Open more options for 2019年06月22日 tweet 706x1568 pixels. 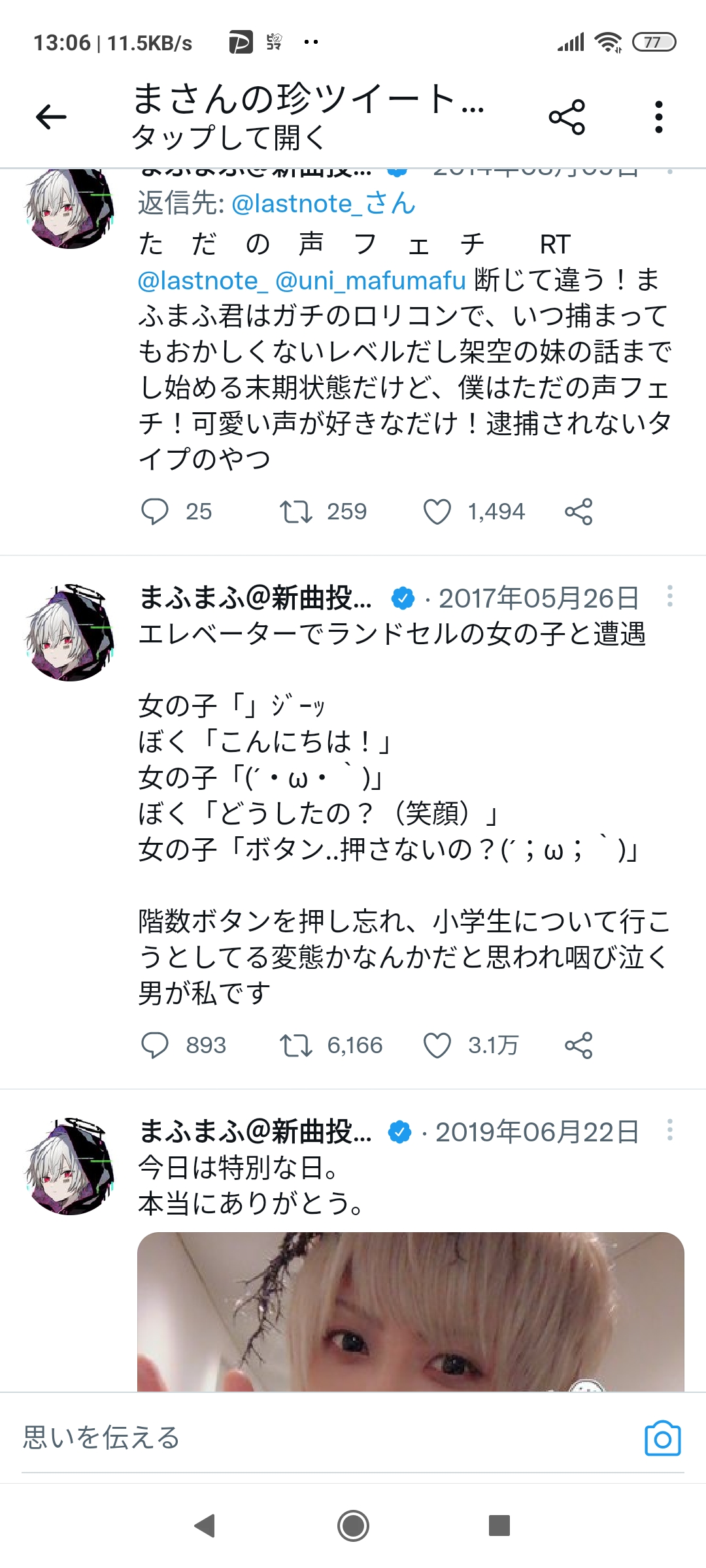(x=669, y=1130)
